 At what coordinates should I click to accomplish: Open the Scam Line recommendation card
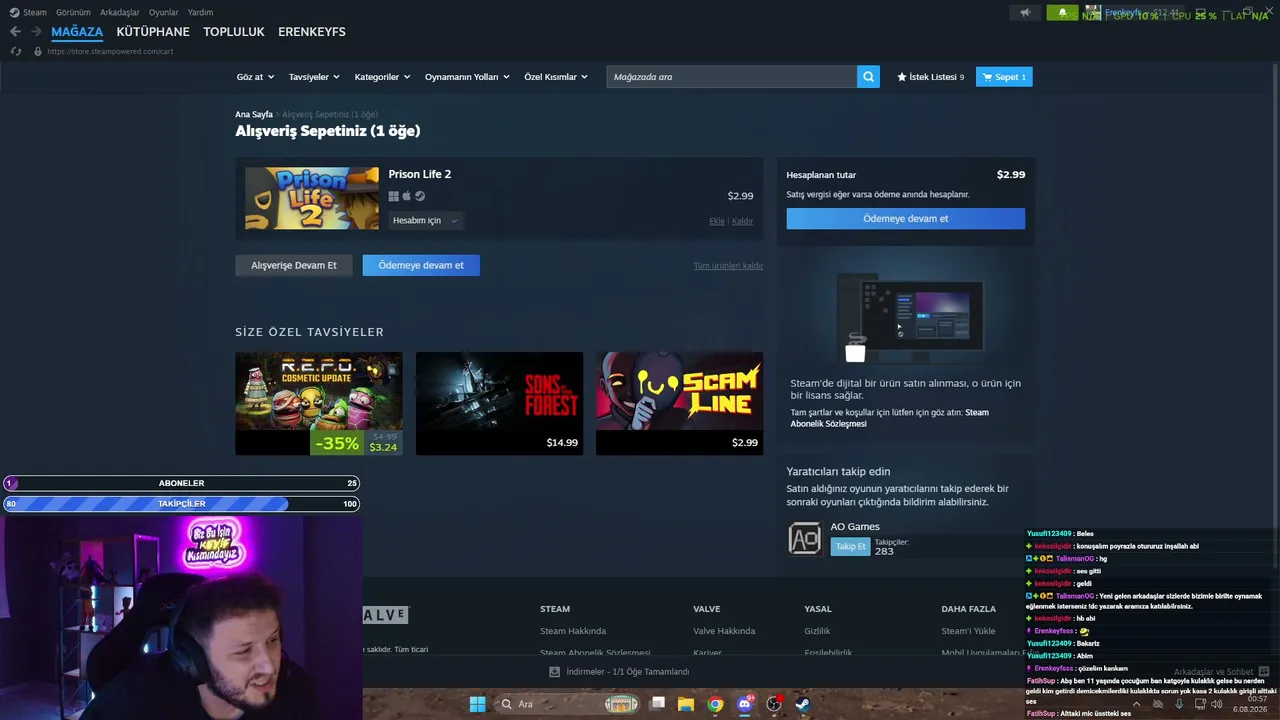click(x=679, y=403)
